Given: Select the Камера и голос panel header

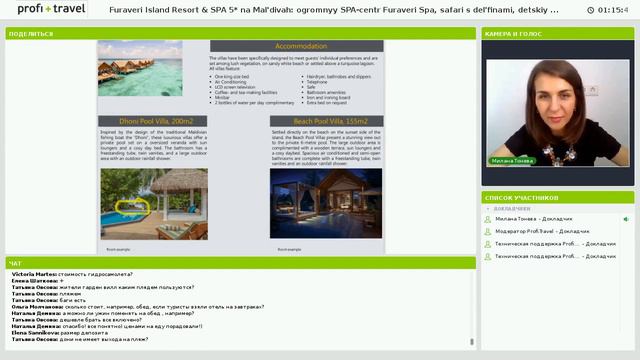Looking at the screenshot, I should coord(558,33).
